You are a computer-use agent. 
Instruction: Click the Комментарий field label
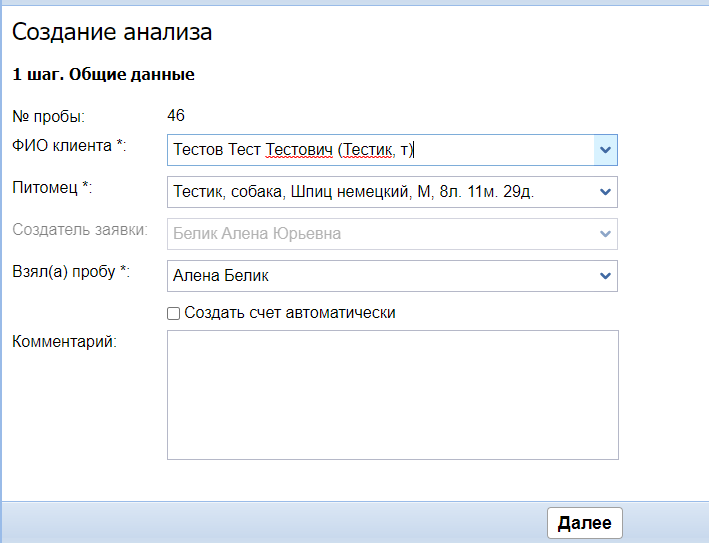[x=65, y=342]
